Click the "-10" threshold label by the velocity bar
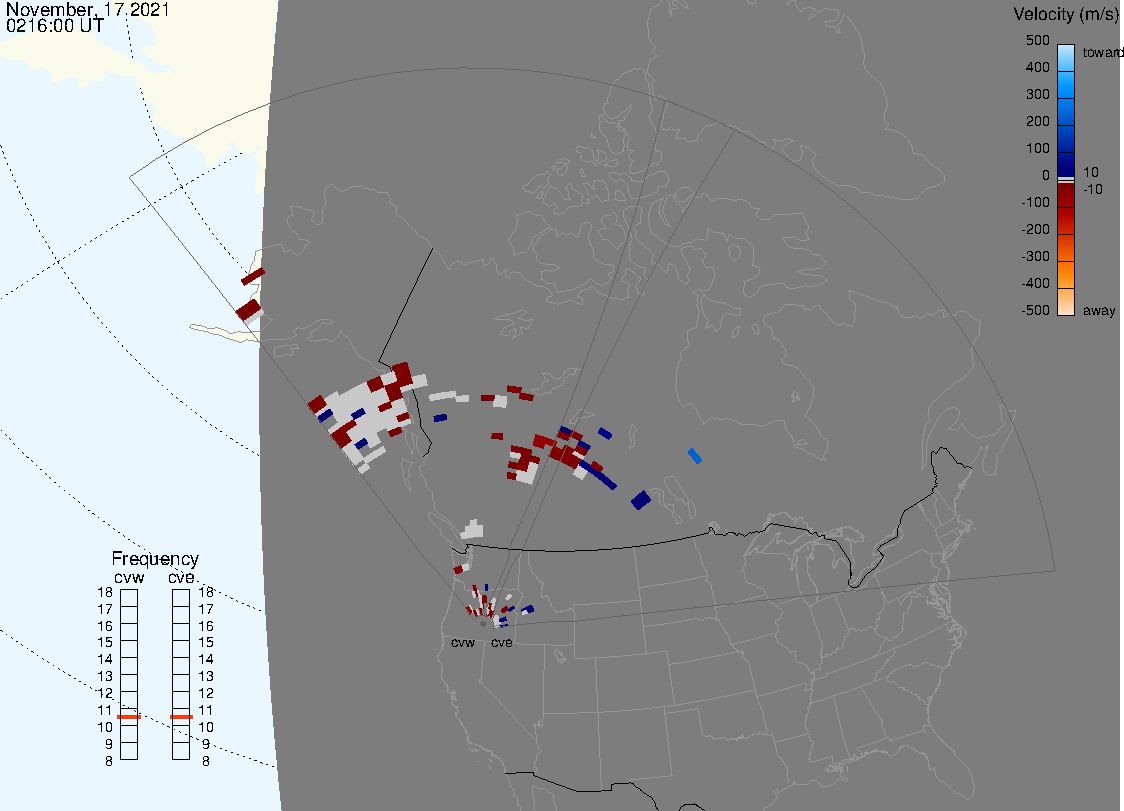Screen dimensions: 1124x811 pos(1092,189)
